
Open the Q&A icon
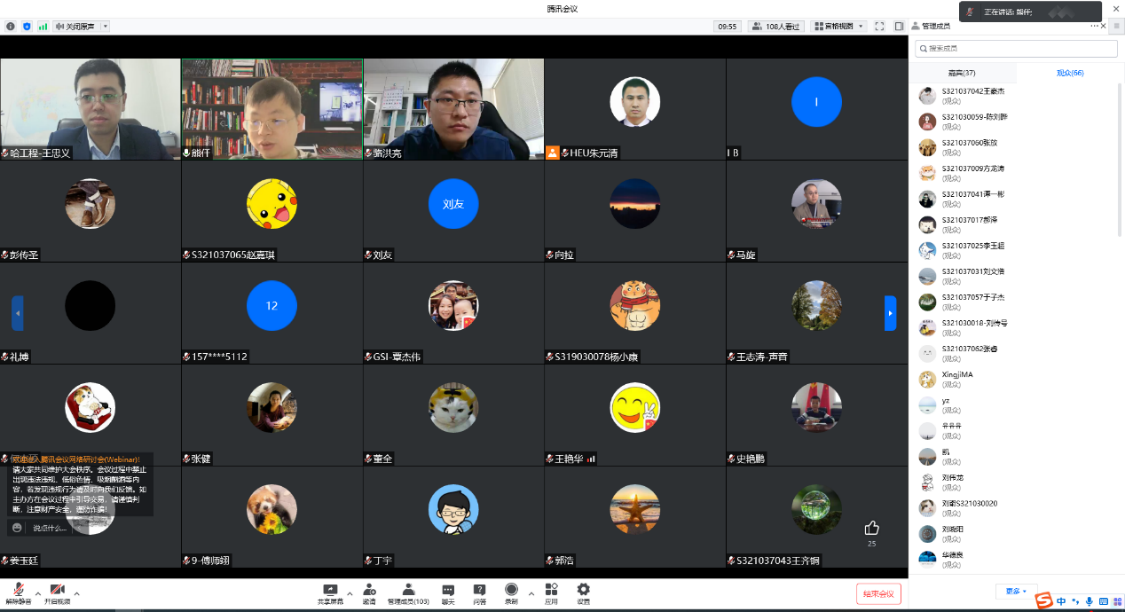pos(480,591)
